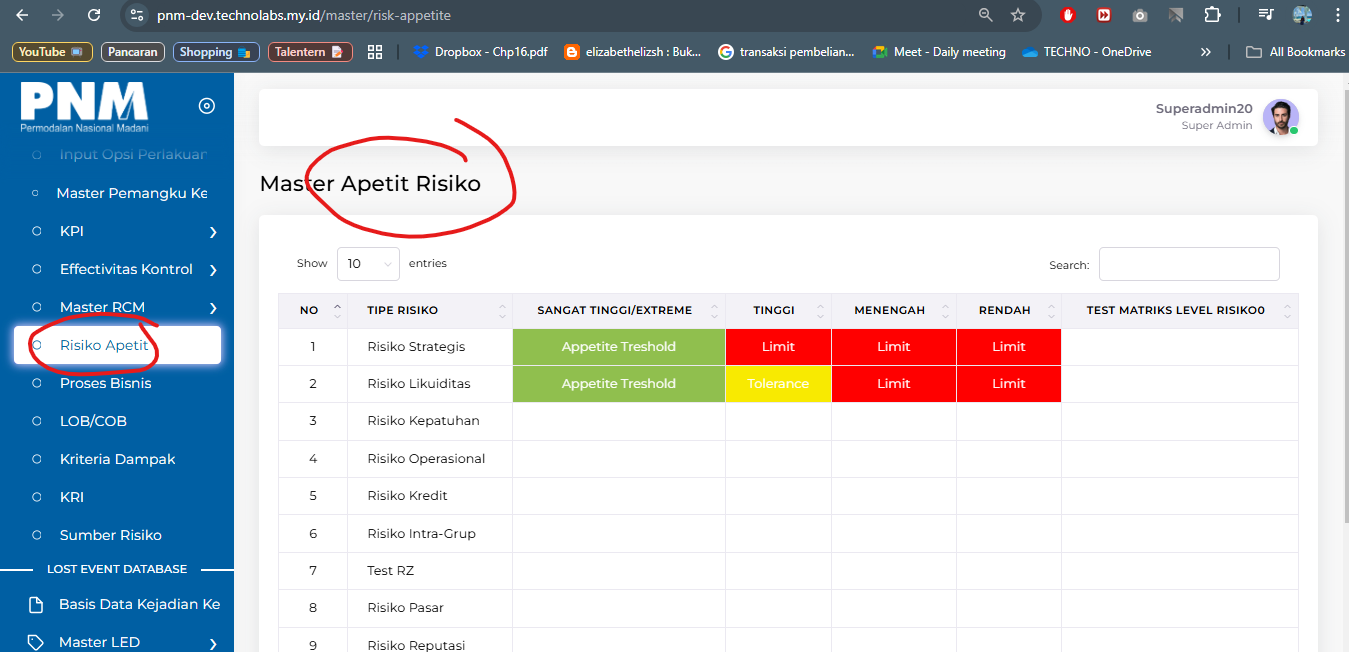
Task: Open the YouTube bookmark
Action: tap(52, 52)
